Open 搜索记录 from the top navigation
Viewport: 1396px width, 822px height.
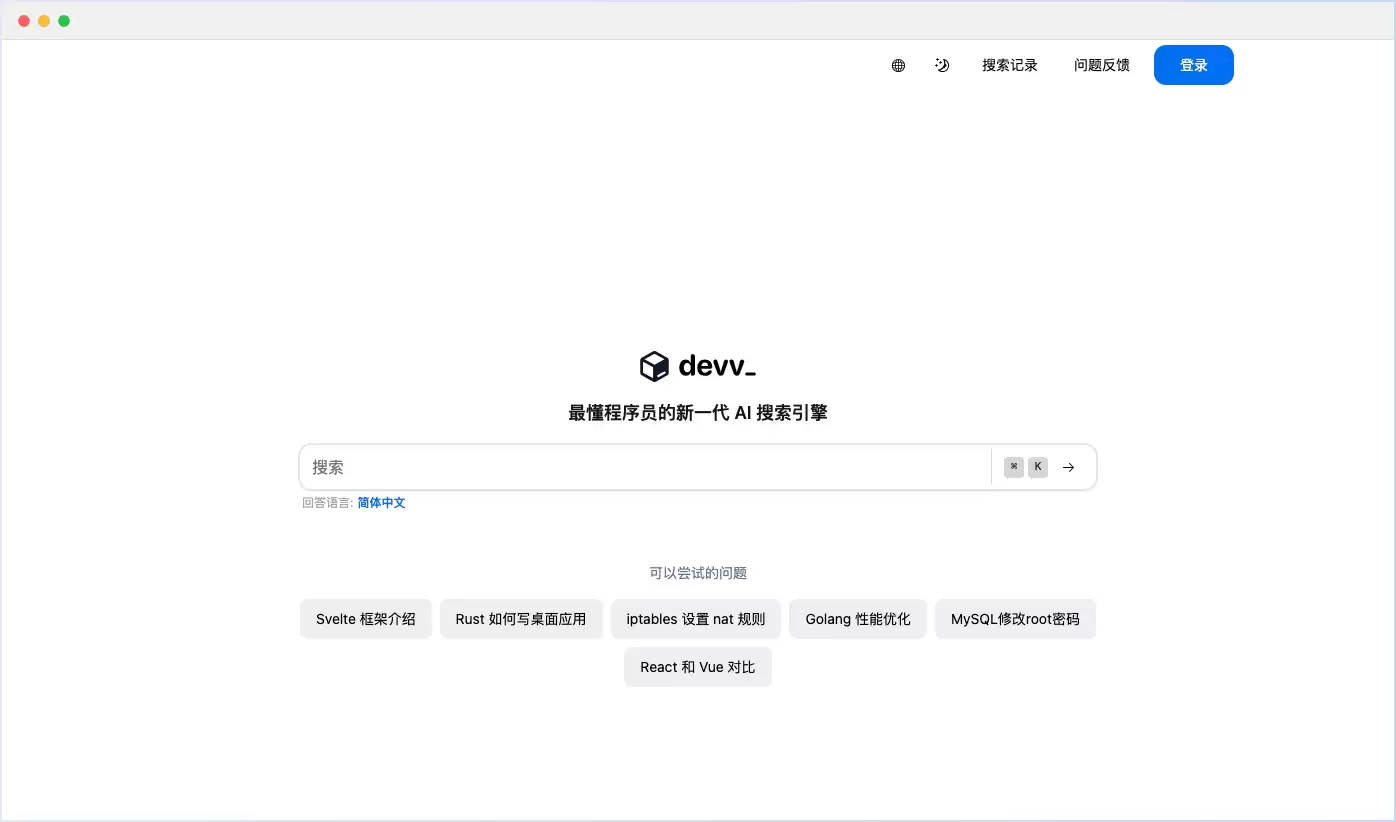point(1010,64)
